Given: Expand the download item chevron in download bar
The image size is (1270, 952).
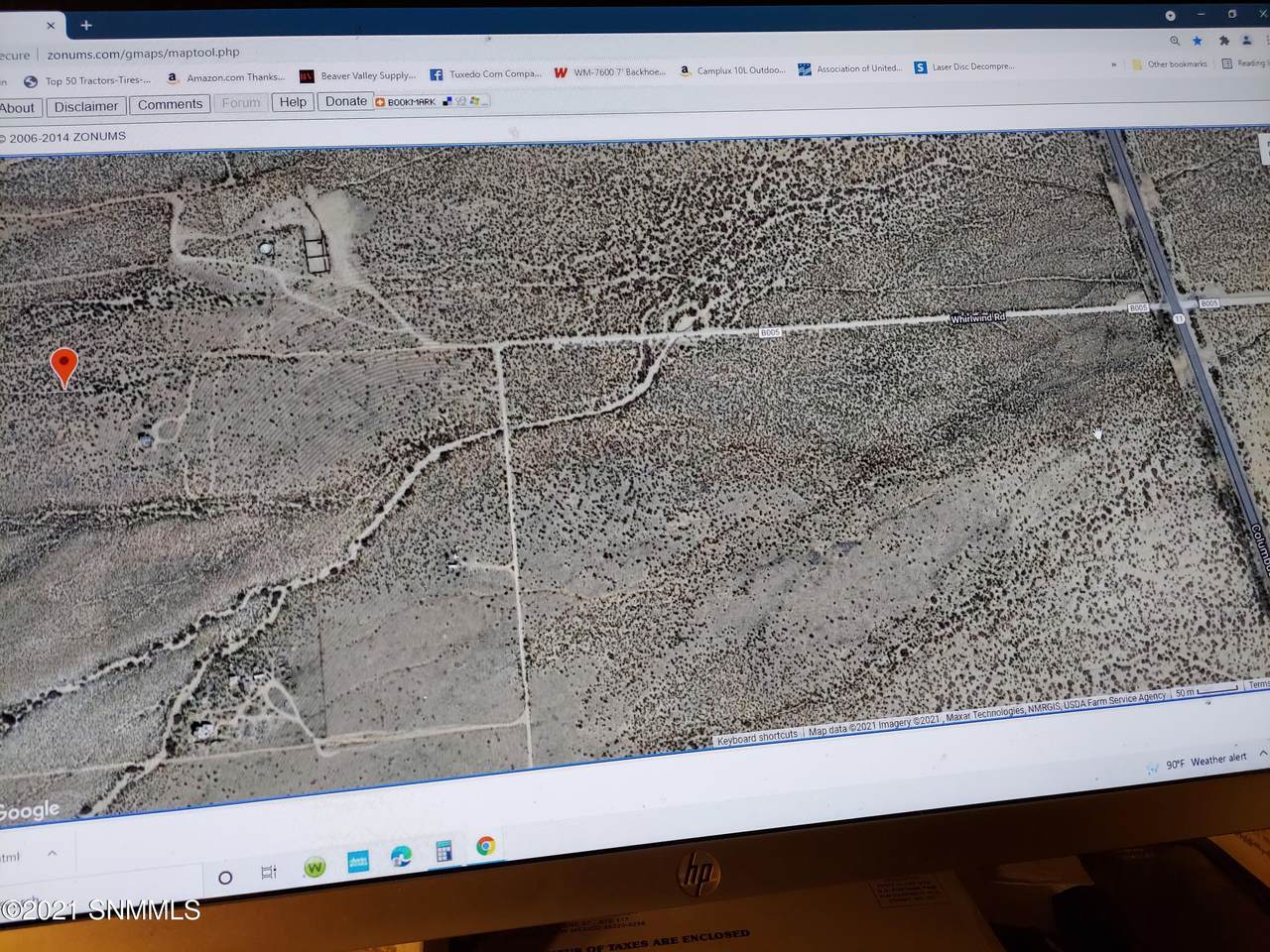Looking at the screenshot, I should point(52,854).
